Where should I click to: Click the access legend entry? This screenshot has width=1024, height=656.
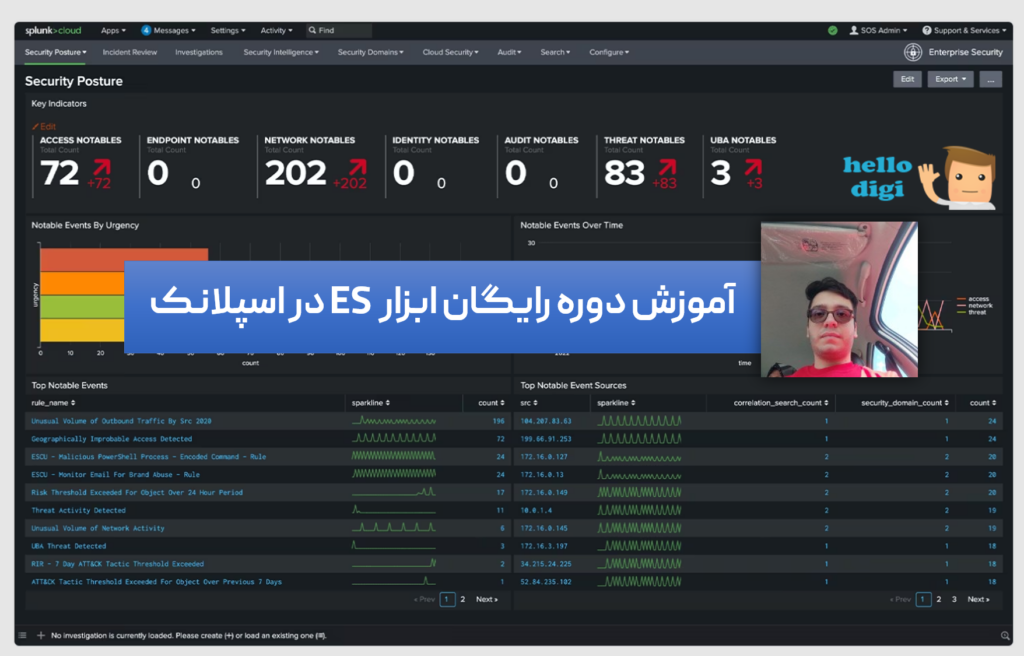pos(972,299)
